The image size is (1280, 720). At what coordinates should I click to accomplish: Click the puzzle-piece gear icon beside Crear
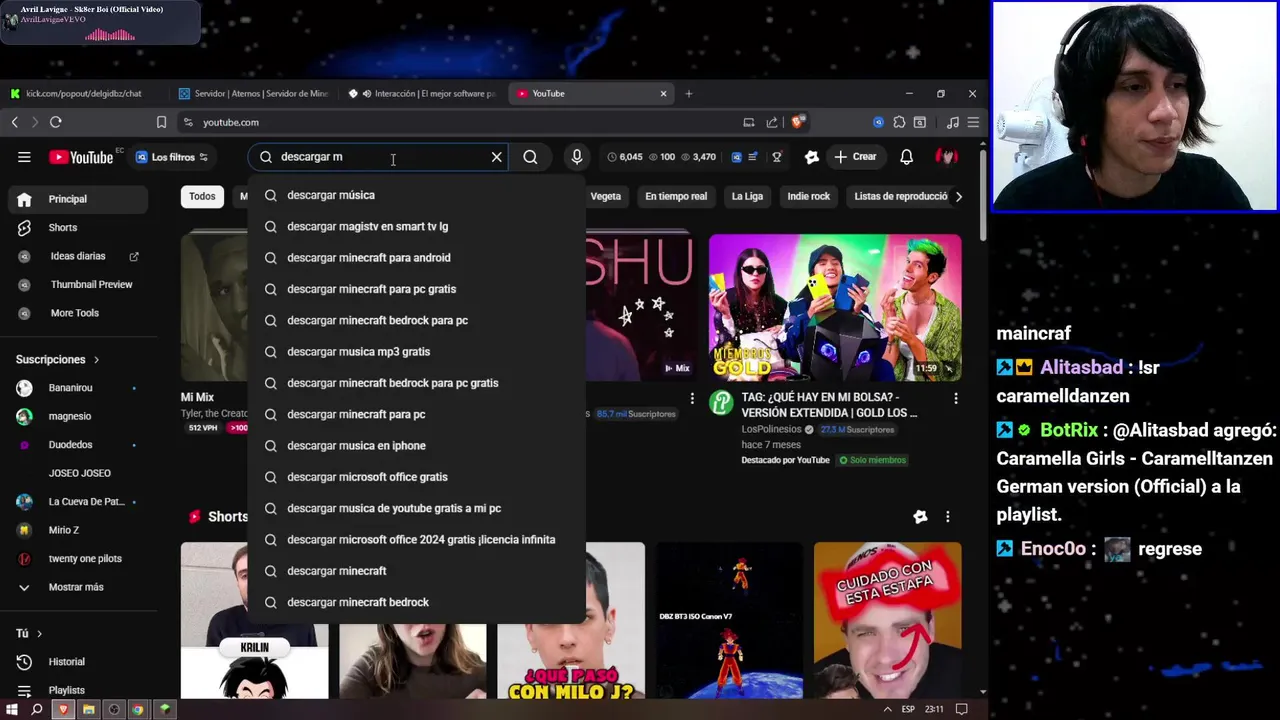(812, 157)
